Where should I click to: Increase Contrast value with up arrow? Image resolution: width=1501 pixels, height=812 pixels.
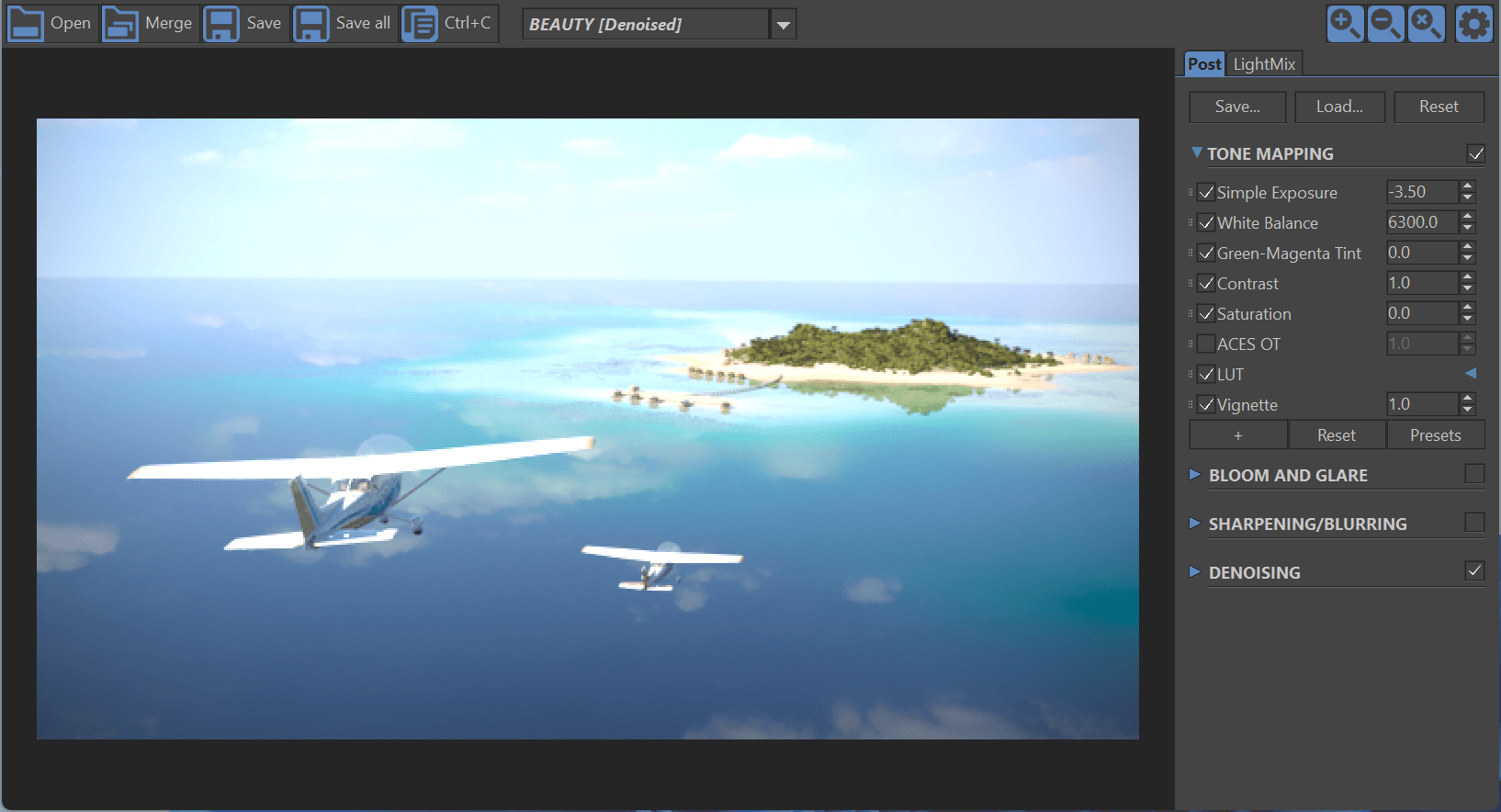pyautogui.click(x=1467, y=277)
